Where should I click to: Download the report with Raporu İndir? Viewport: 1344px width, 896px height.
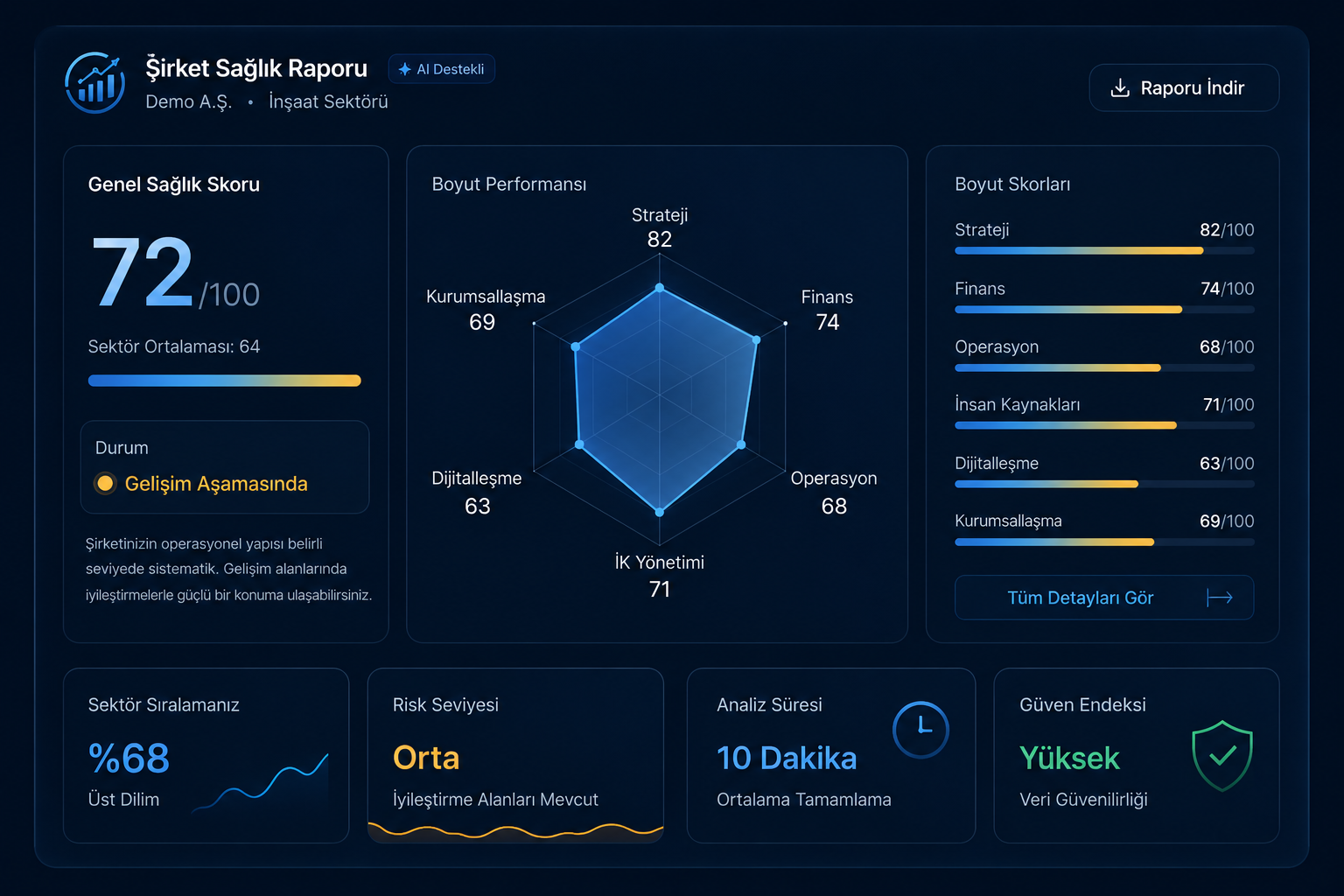coord(1184,87)
